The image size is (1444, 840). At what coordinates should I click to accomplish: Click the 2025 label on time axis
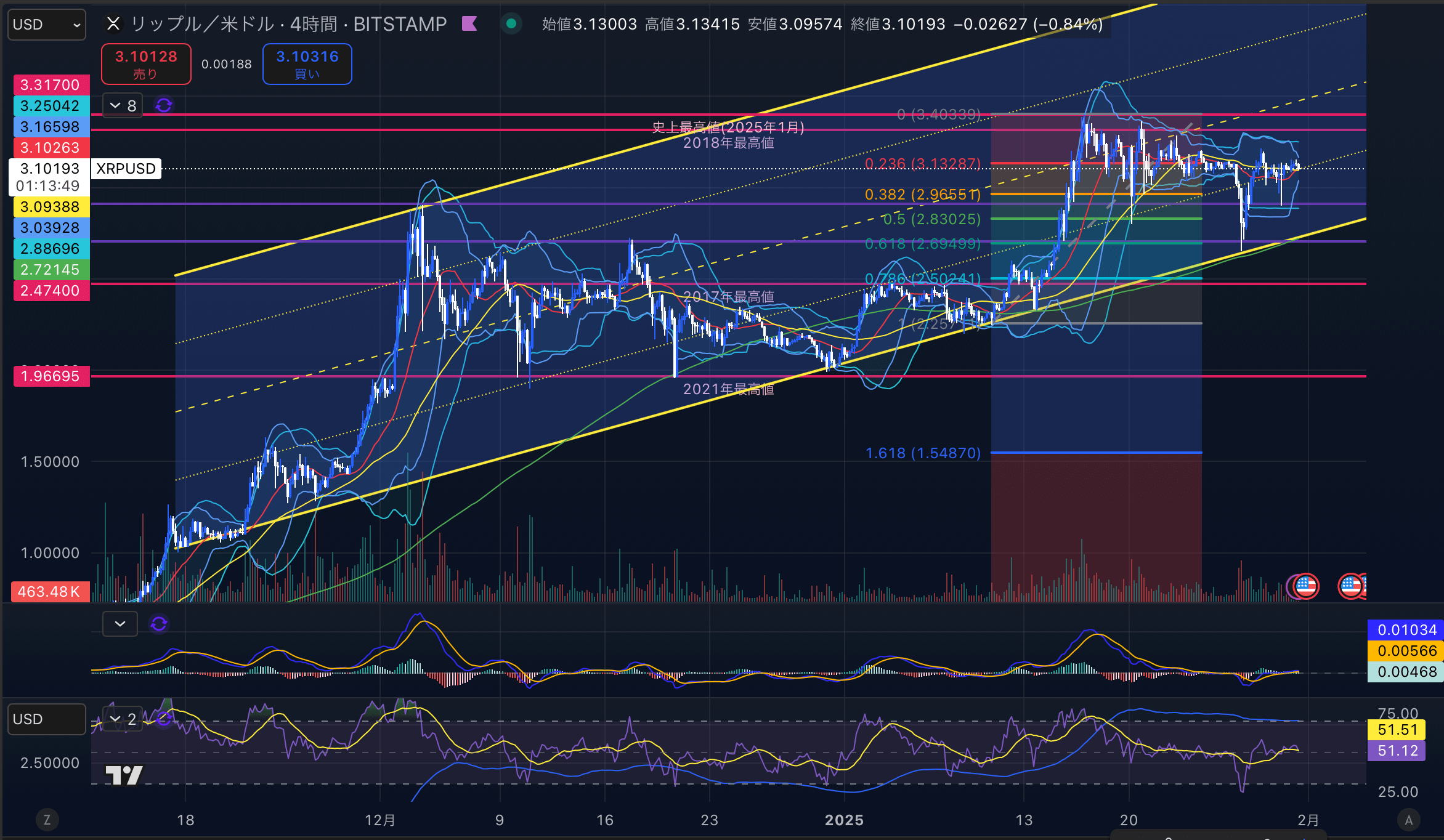pyautogui.click(x=844, y=820)
